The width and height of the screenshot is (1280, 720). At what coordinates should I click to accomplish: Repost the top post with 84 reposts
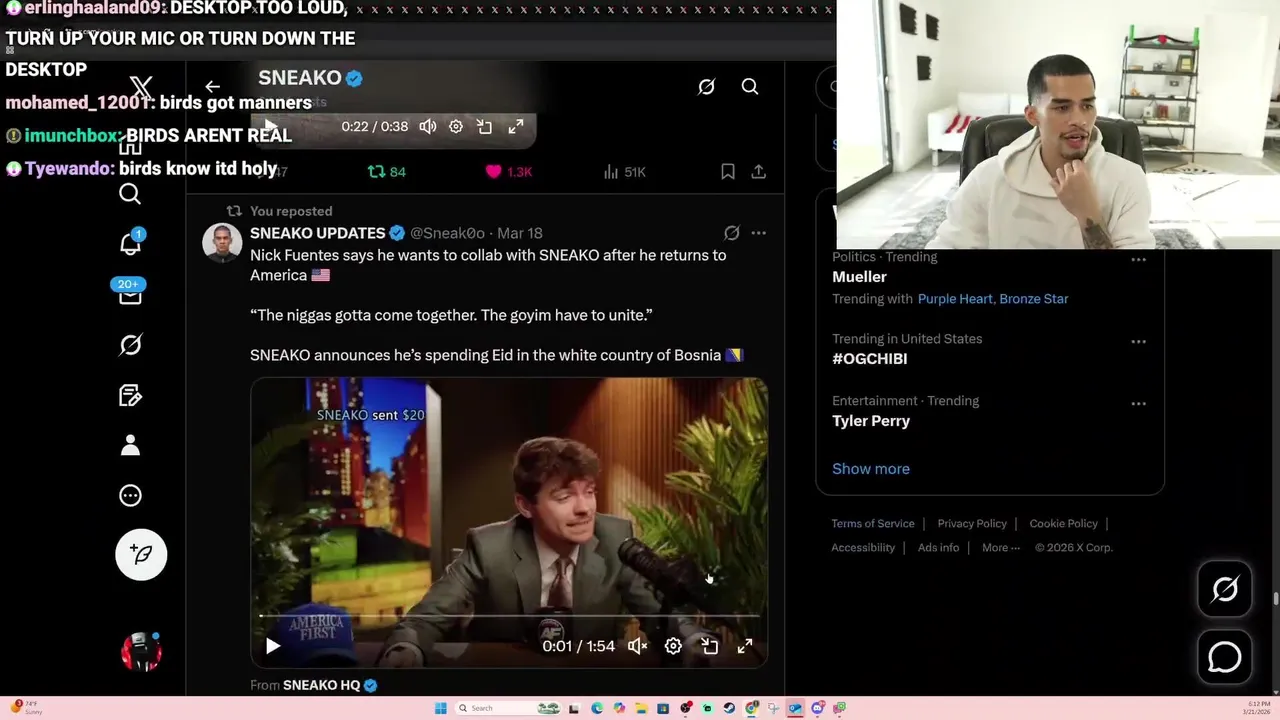tap(386, 172)
